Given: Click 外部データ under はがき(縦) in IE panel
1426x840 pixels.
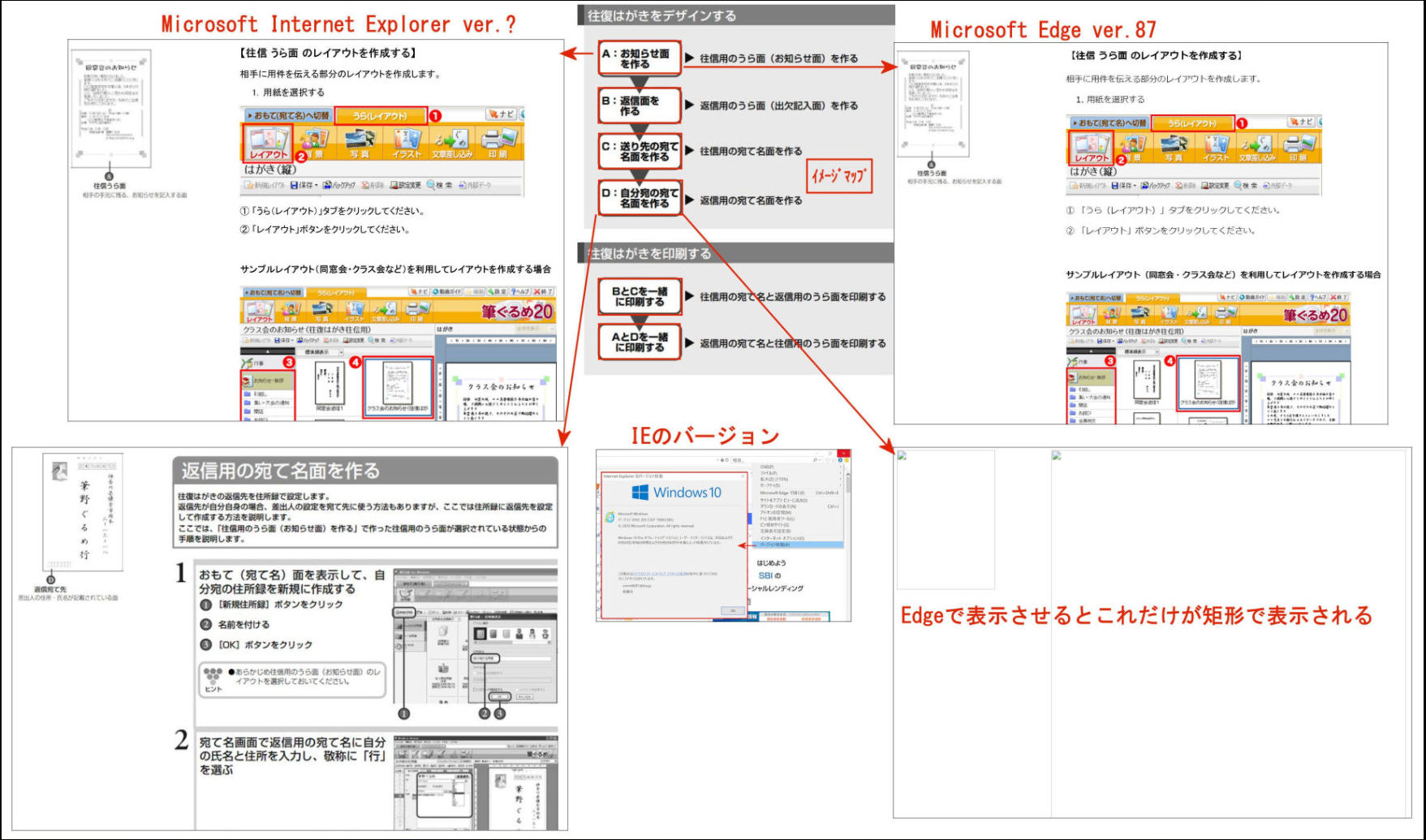Looking at the screenshot, I should point(475,186).
